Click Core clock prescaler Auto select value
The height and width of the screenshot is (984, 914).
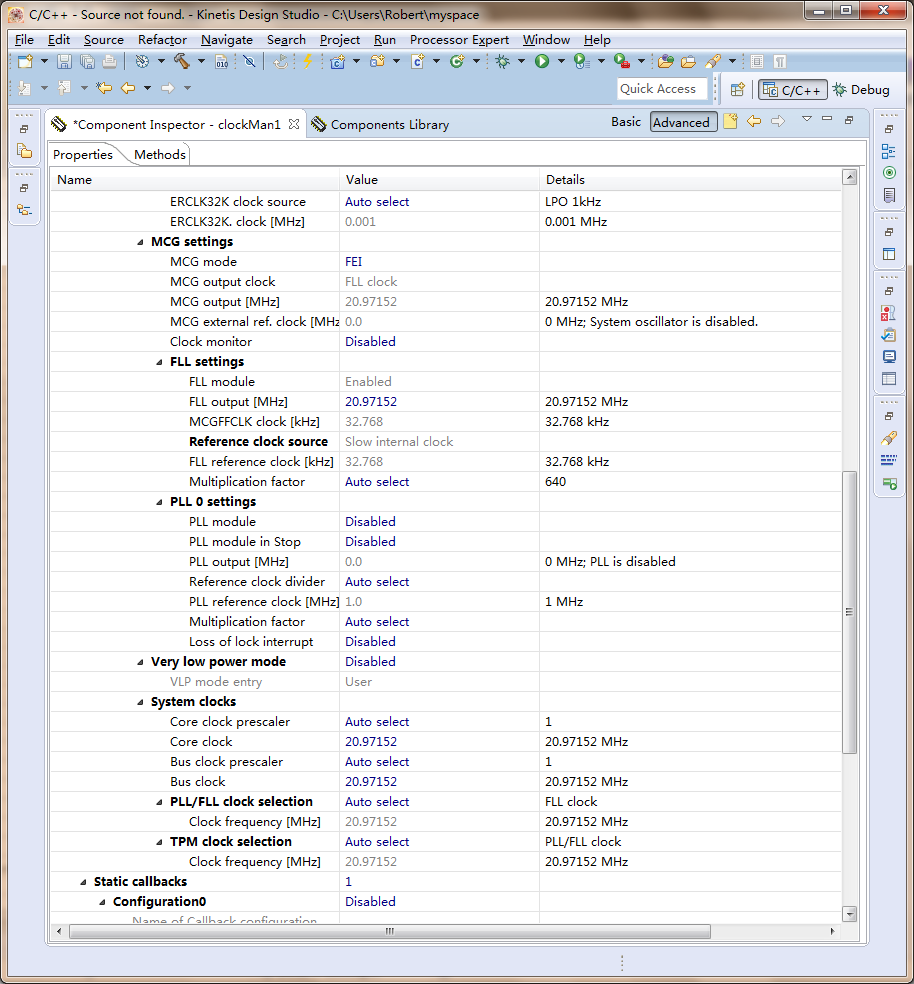pos(377,722)
